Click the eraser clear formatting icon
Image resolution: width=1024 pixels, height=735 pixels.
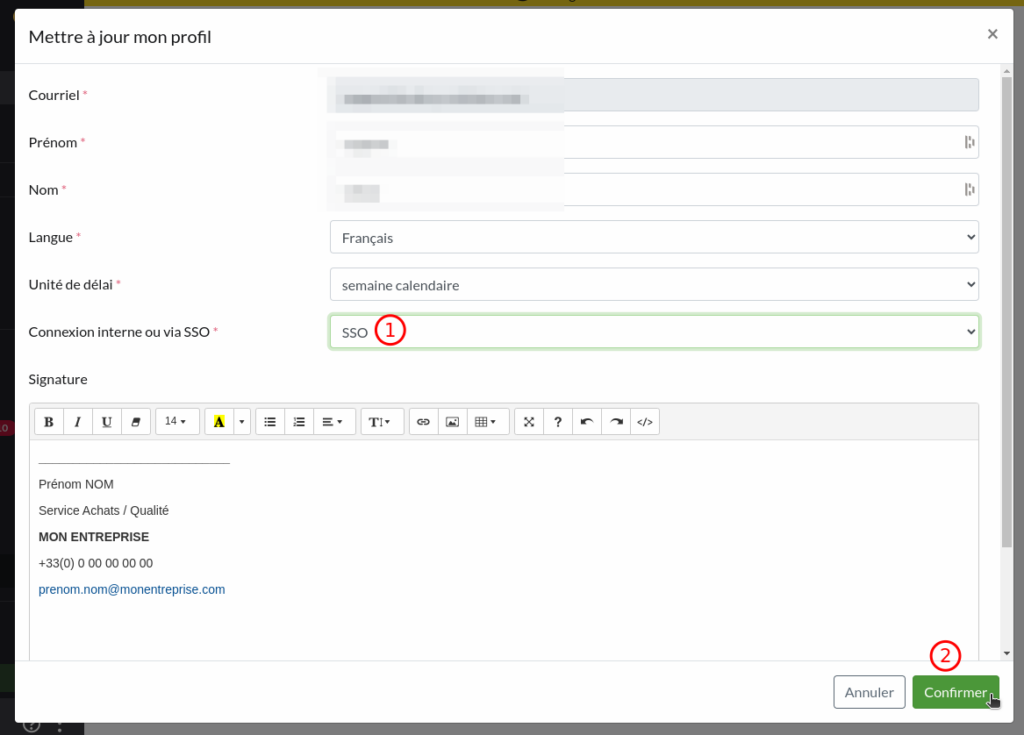point(136,422)
